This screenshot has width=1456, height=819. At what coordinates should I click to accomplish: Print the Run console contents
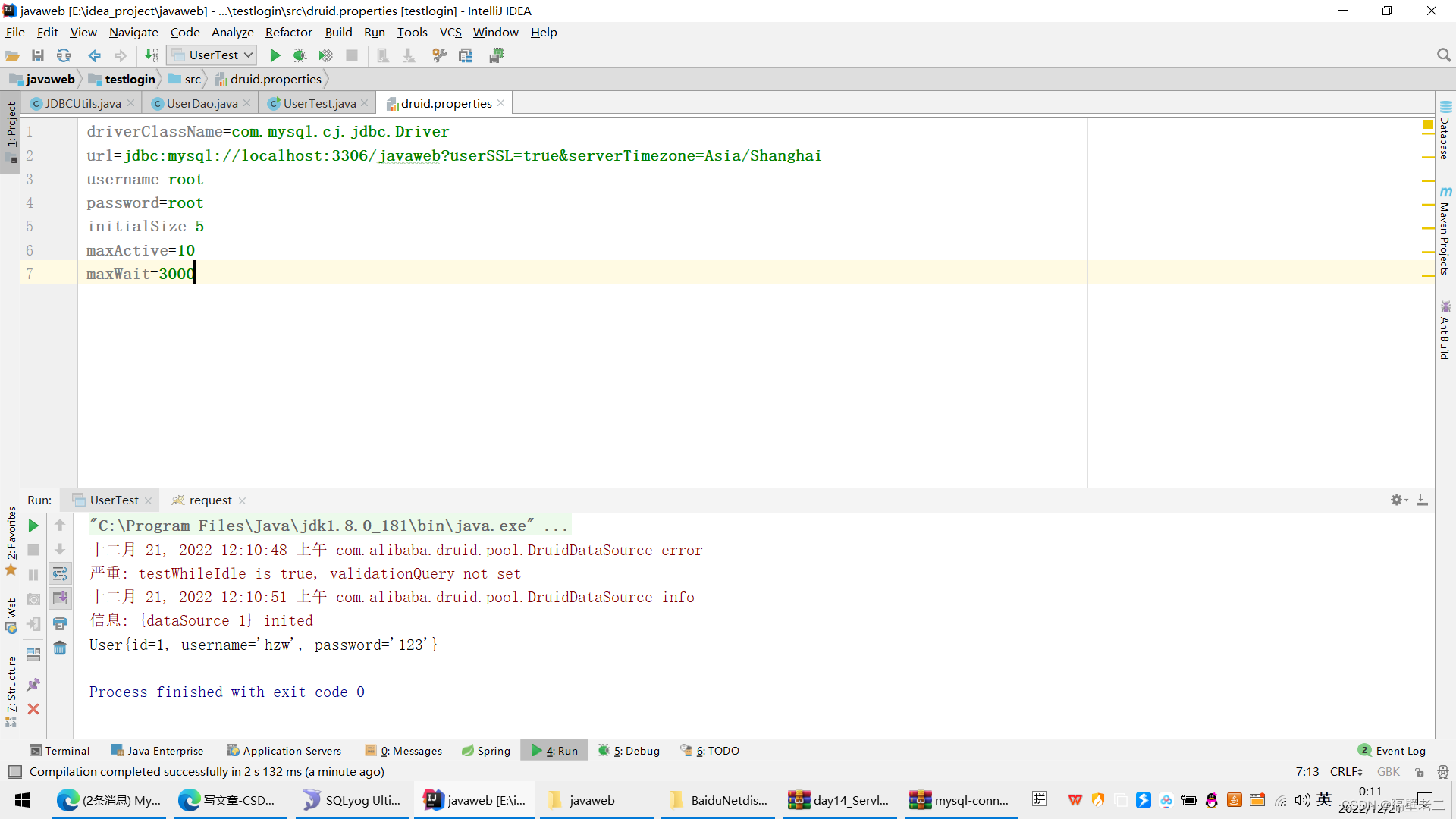click(x=60, y=623)
